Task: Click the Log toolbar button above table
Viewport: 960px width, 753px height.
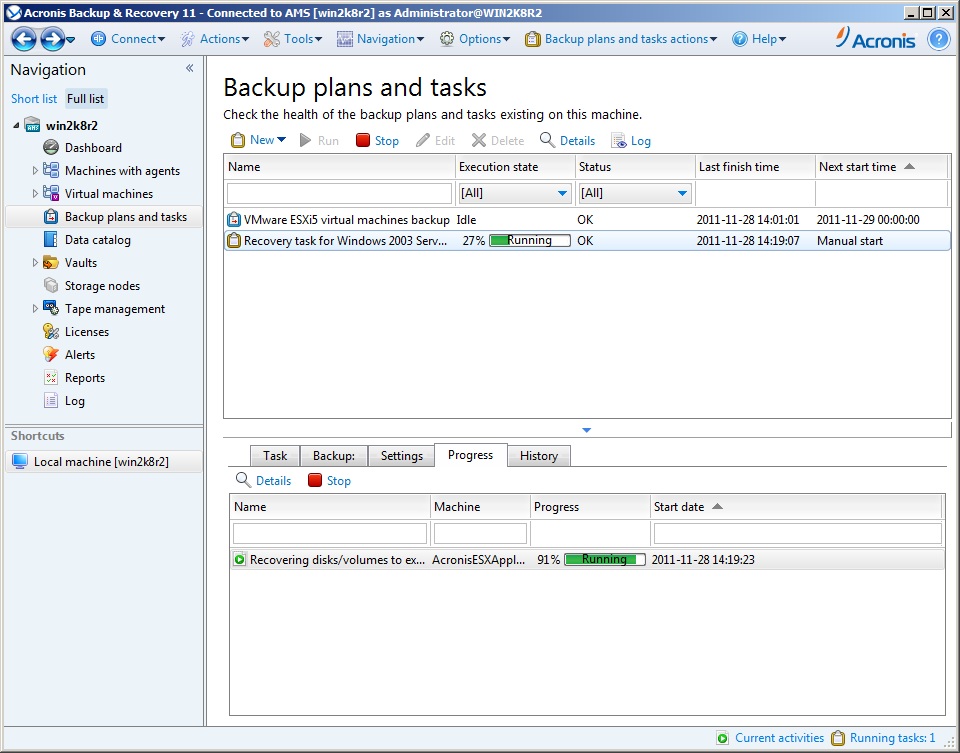Action: coord(631,140)
